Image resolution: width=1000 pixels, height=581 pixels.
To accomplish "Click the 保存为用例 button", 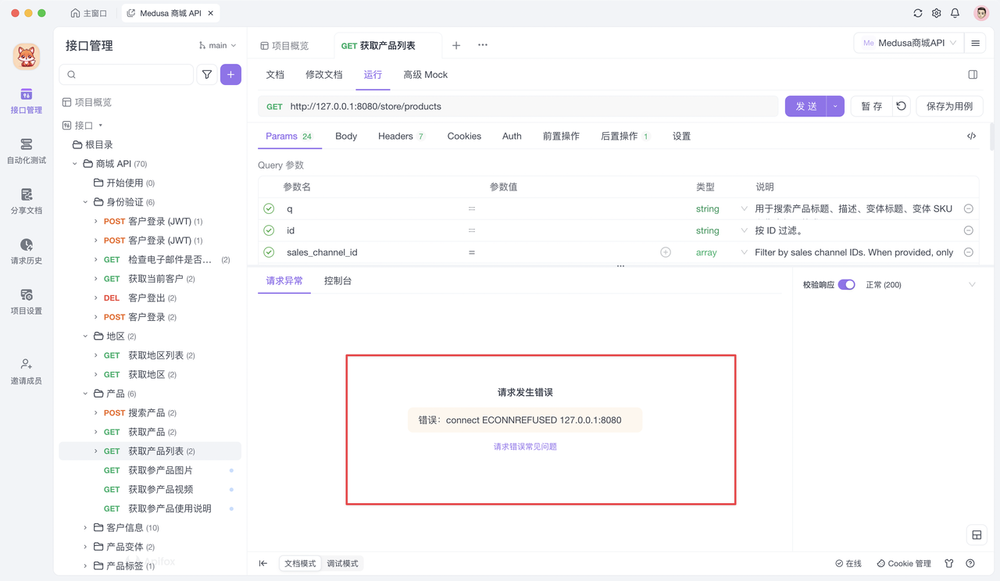I will [950, 106].
